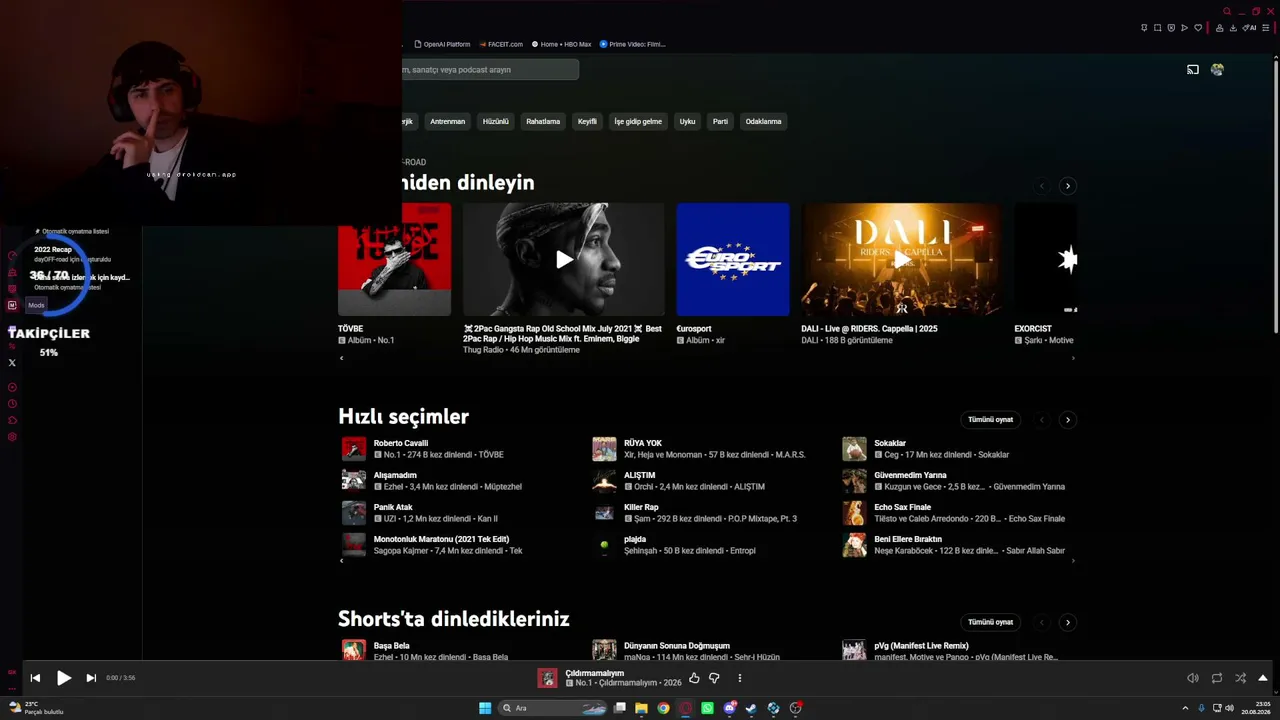Click the Windows taskbar search box
Viewport: 1280px width, 720px height.
click(x=554, y=708)
